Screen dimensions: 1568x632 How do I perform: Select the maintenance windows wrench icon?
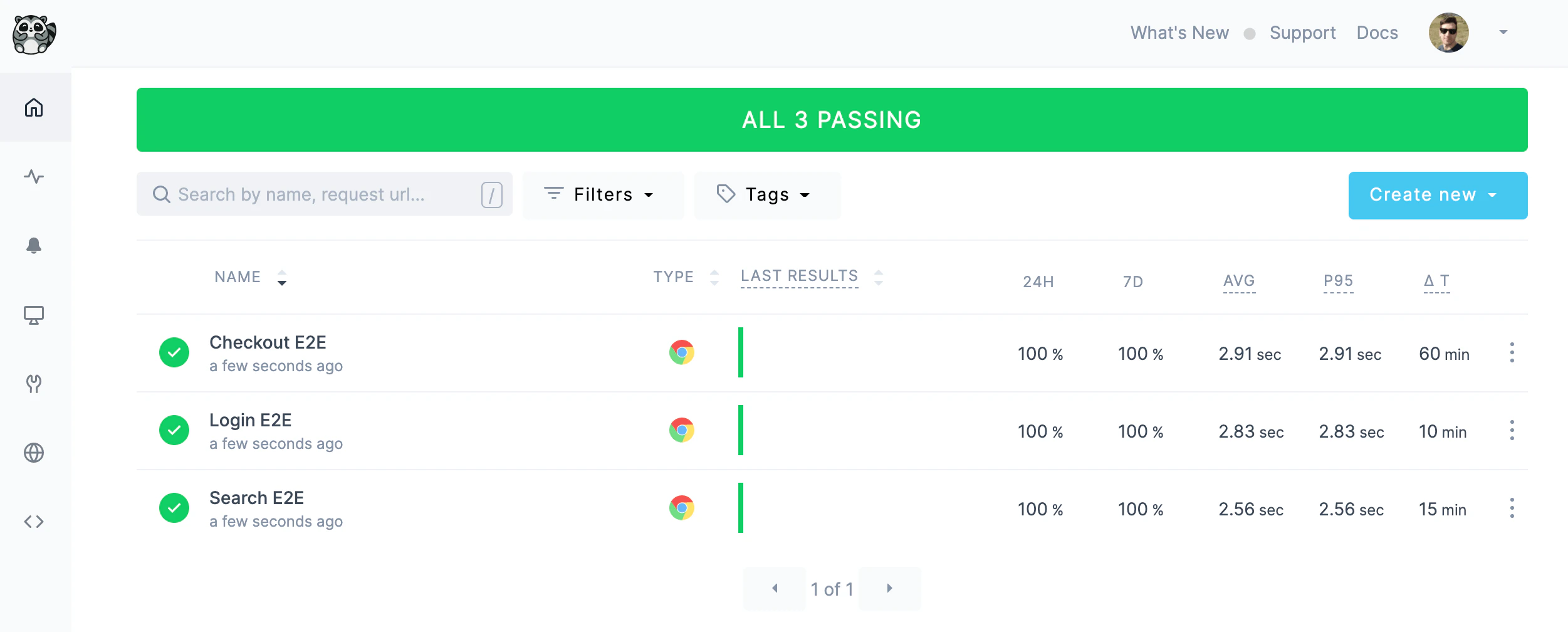click(x=34, y=384)
